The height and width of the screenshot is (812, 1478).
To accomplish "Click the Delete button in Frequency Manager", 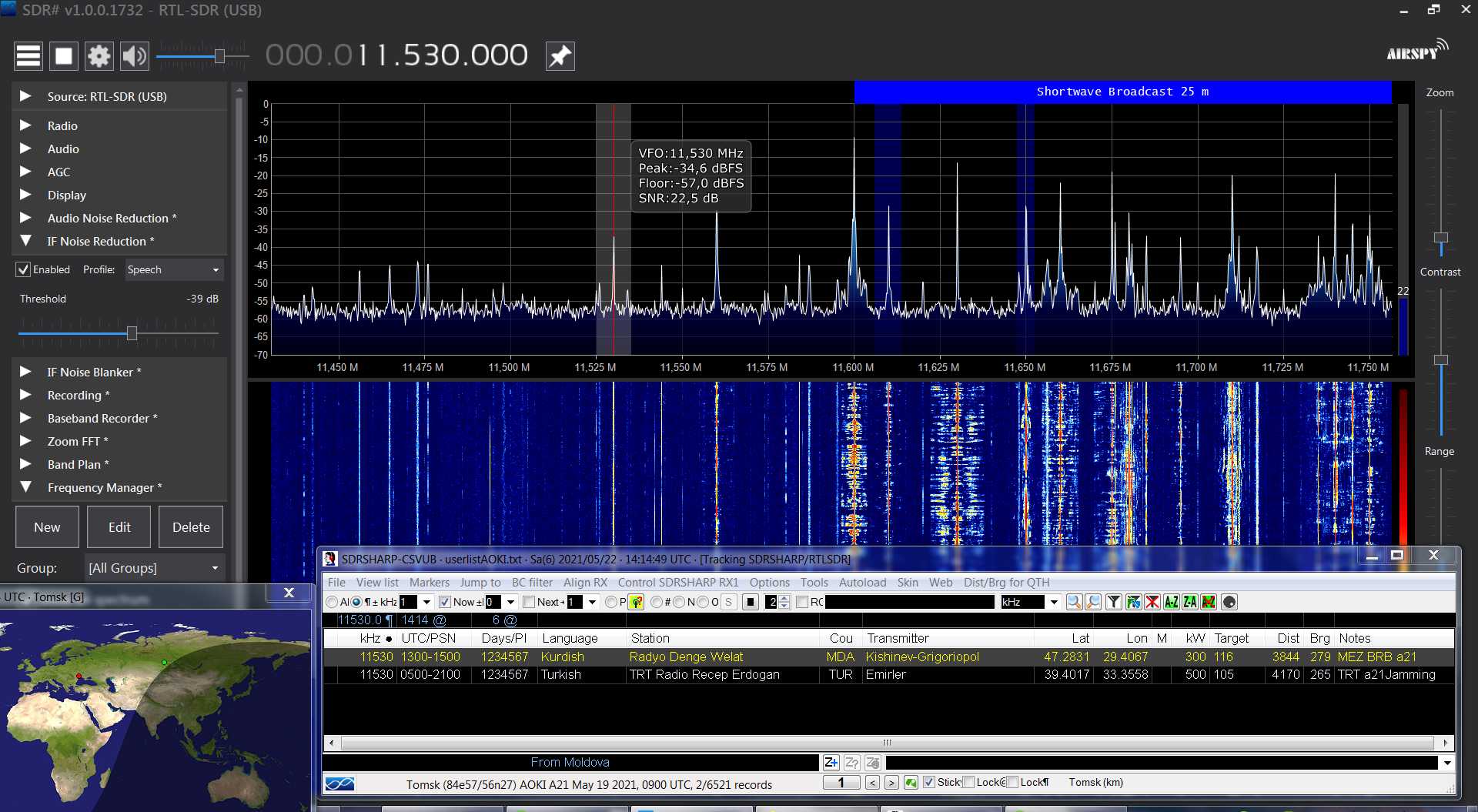I will 191,527.
